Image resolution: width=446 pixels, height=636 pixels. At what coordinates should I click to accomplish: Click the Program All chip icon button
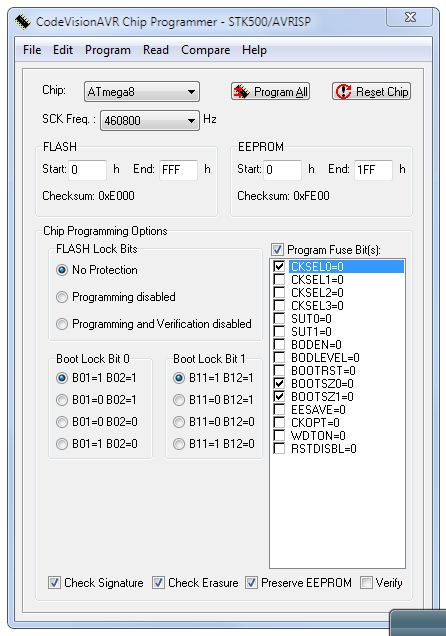241,92
